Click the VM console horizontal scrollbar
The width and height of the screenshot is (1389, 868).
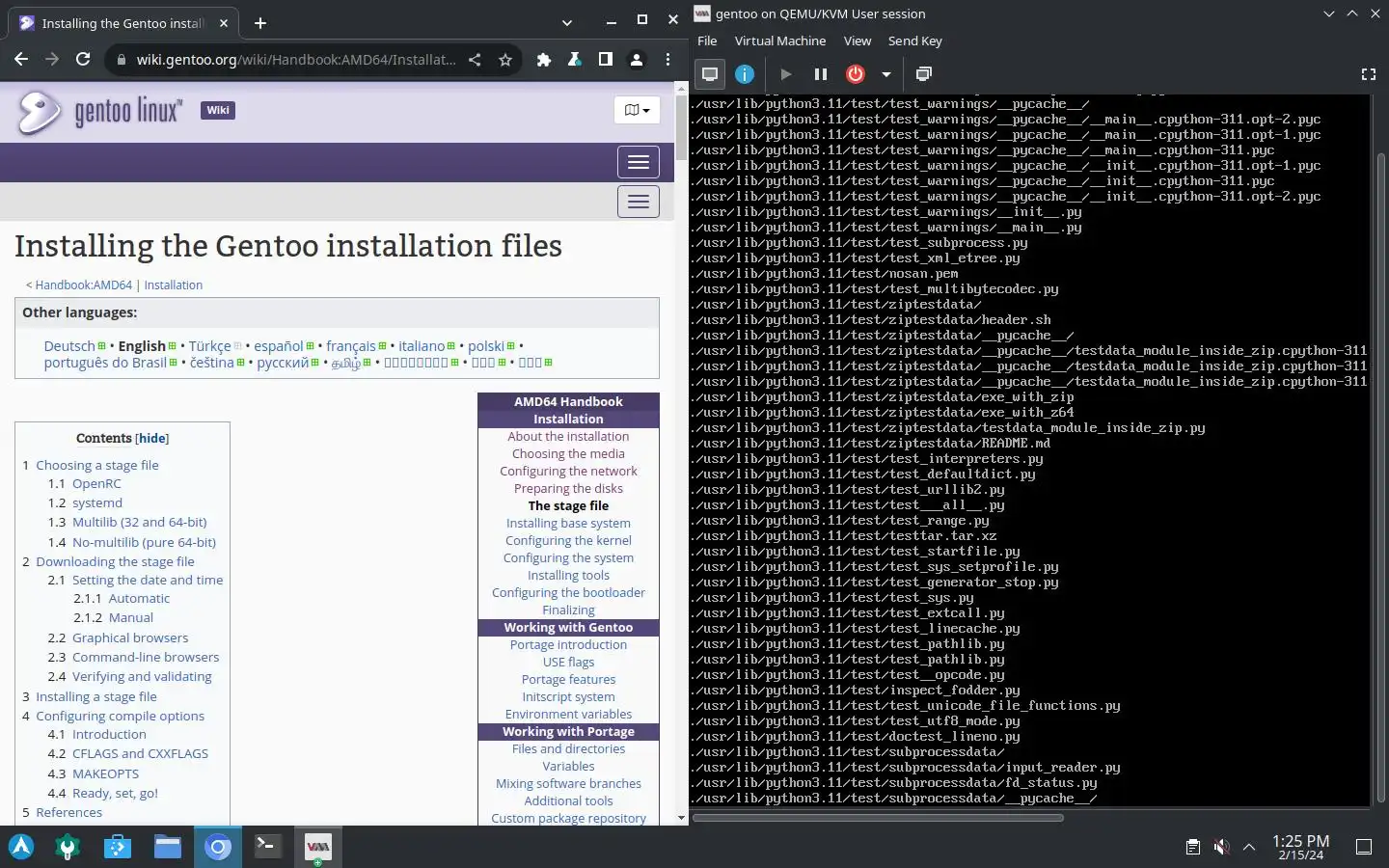(878, 818)
